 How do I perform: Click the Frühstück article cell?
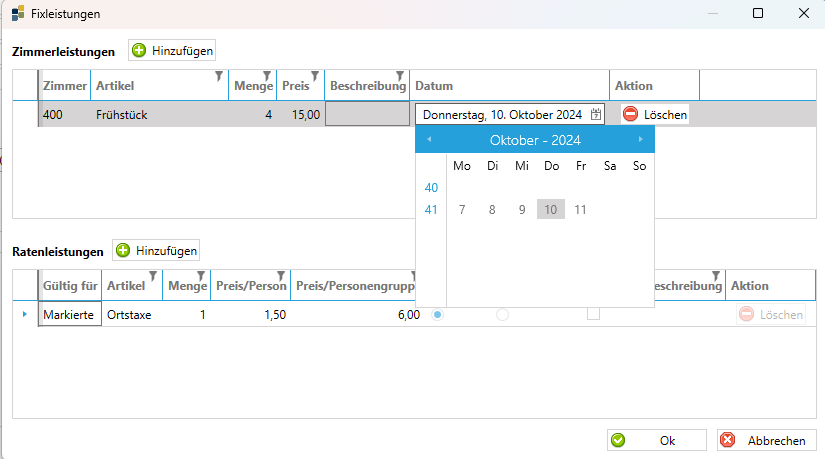(160, 114)
